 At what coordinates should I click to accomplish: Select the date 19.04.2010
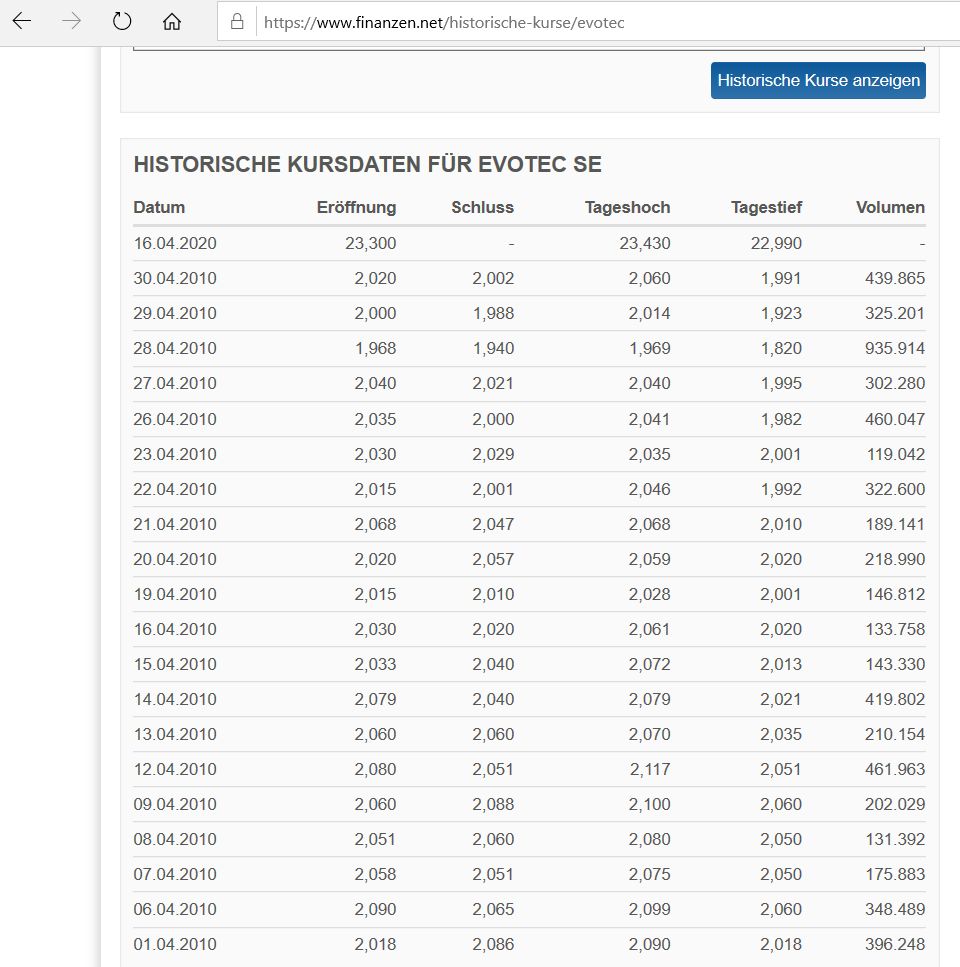[x=175, y=595]
